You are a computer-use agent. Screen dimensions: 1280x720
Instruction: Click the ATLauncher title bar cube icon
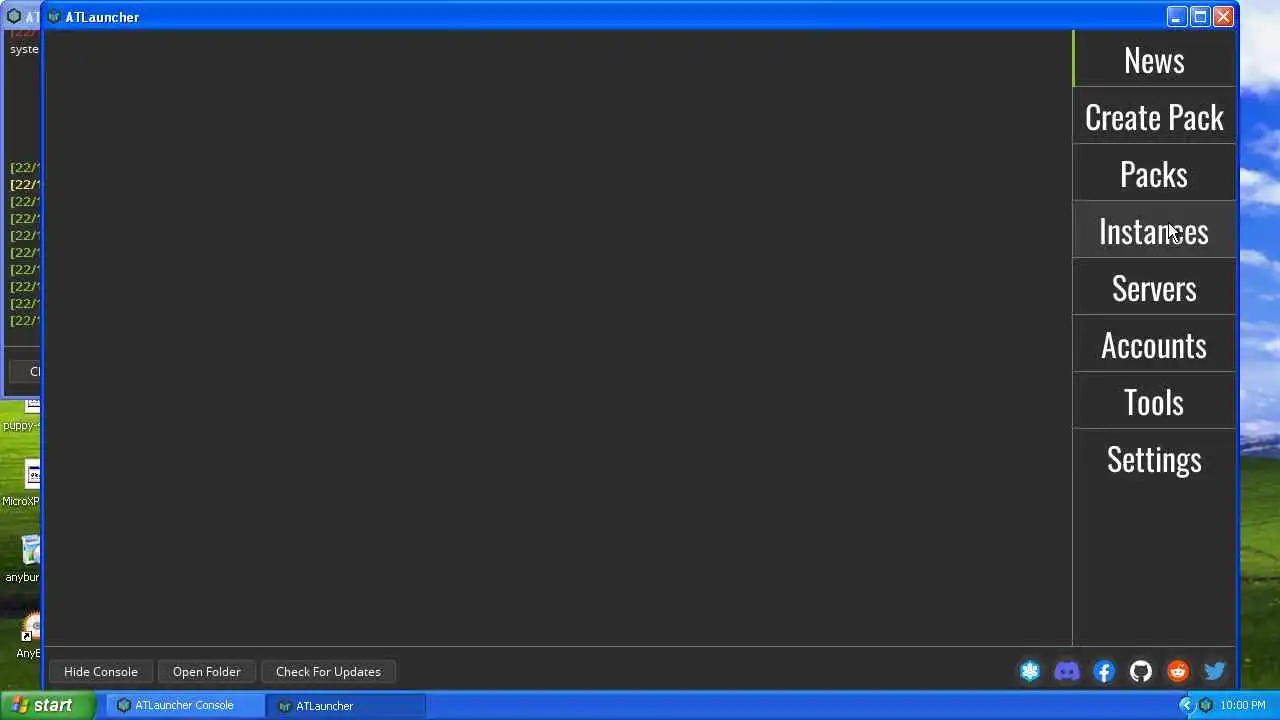pos(54,17)
